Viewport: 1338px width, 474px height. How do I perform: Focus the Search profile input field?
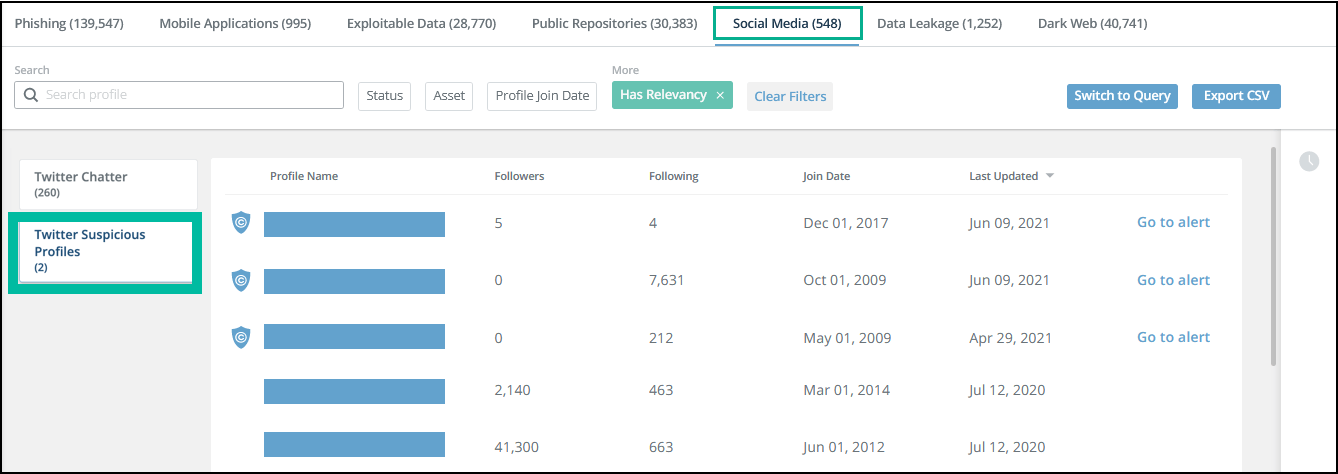click(190, 95)
